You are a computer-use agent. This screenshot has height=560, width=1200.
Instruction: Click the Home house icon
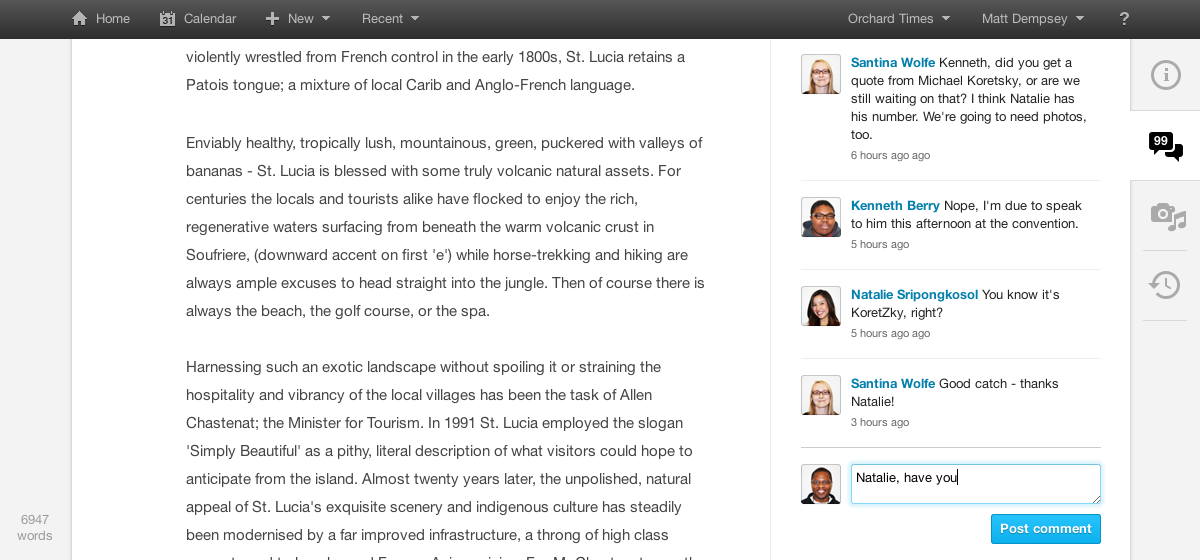[80, 19]
